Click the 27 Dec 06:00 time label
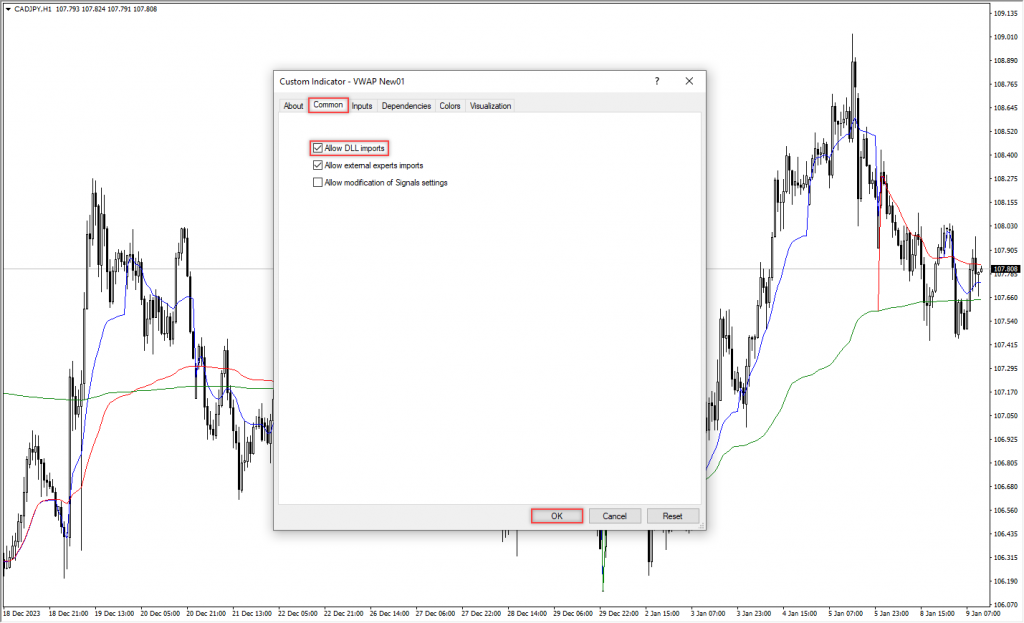 (x=436, y=613)
